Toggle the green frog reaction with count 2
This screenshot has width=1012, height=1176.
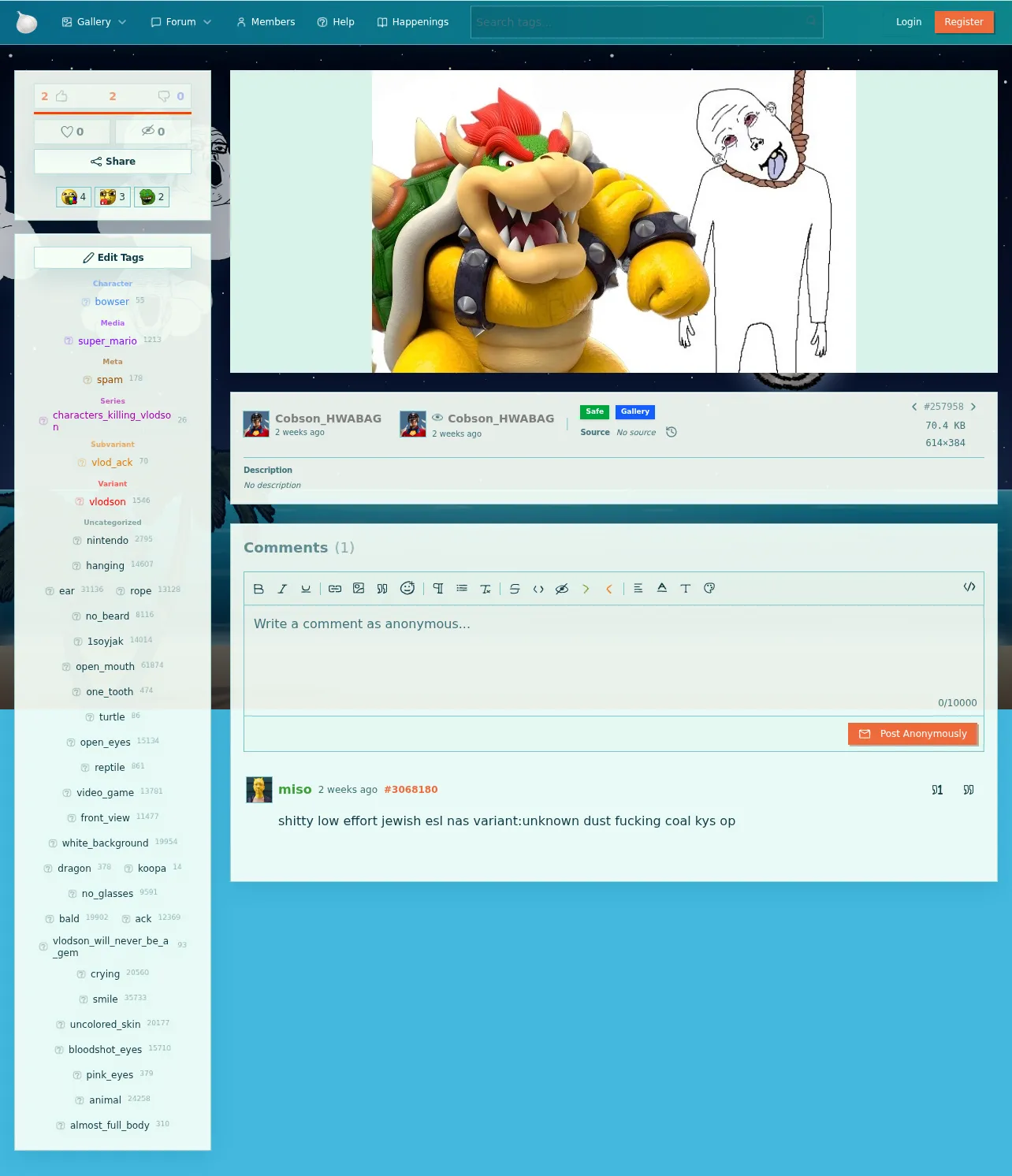tap(151, 197)
